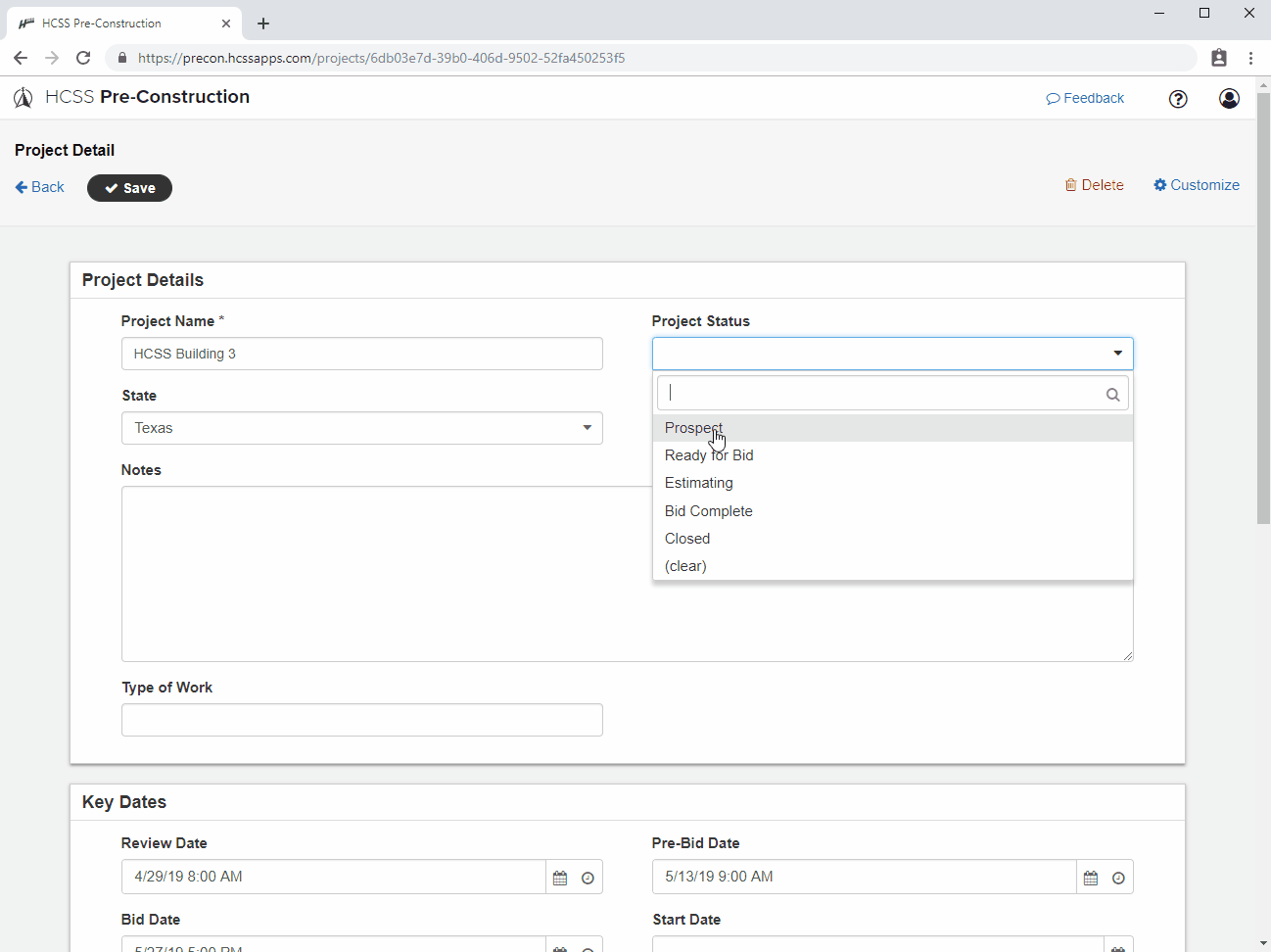The image size is (1271, 952).
Task: Open the Pre-Bid Date calendar picker
Action: point(1090,877)
